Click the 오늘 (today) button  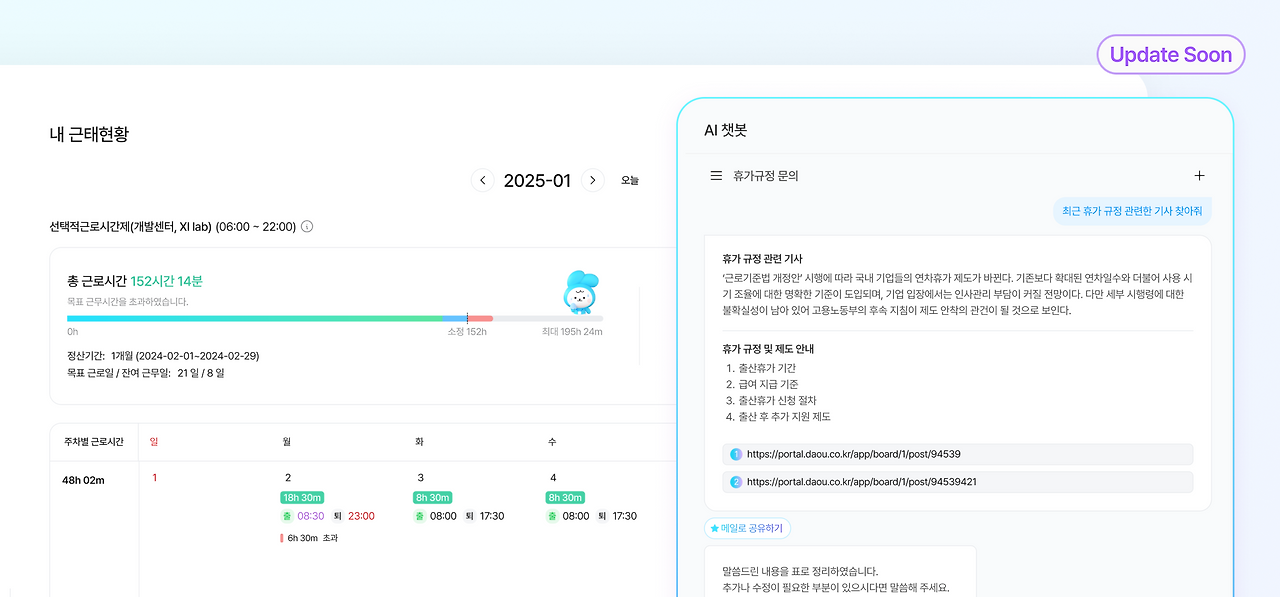pos(630,181)
